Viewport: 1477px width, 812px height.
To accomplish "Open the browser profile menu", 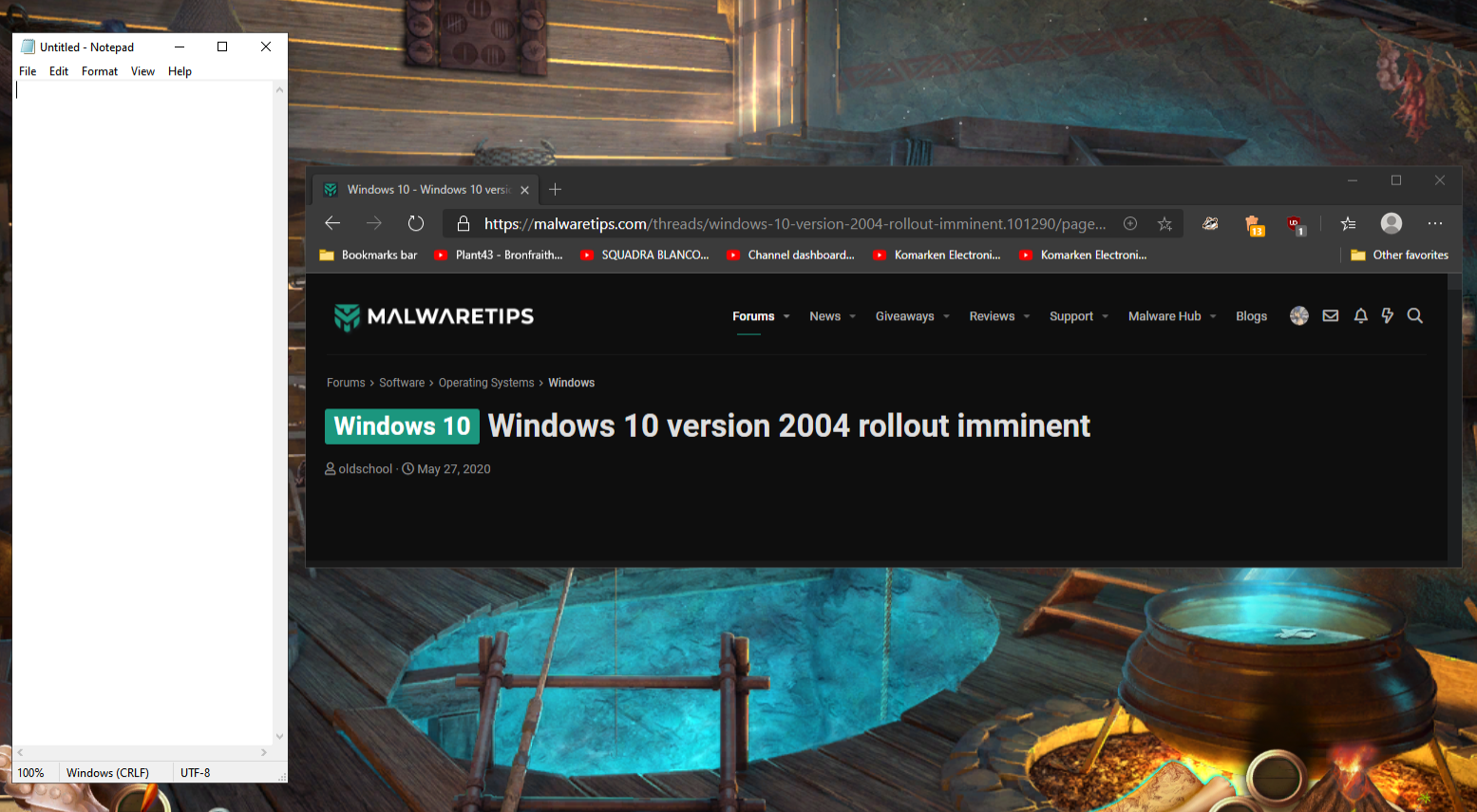I will [1392, 223].
